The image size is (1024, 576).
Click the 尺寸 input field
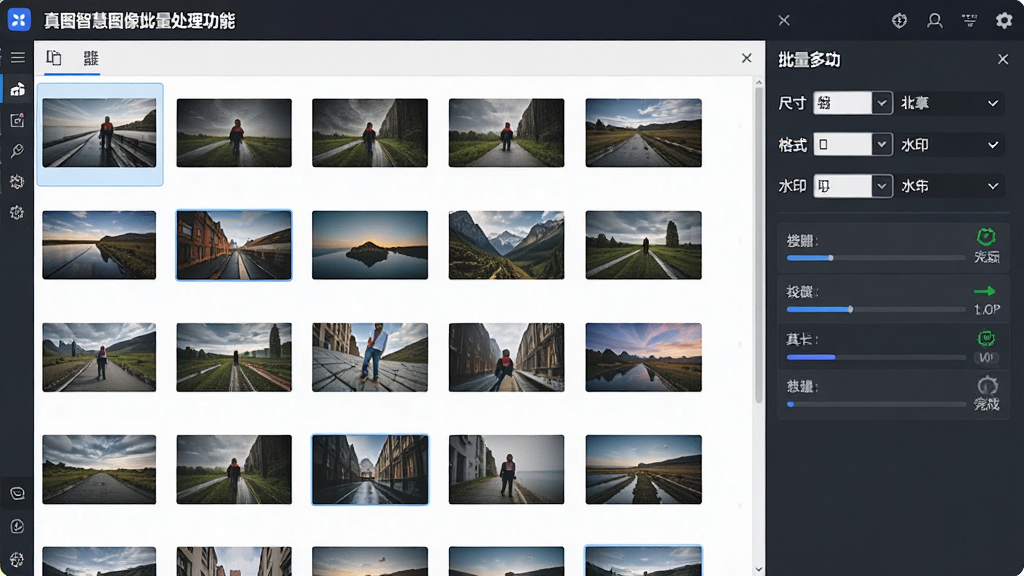coord(842,103)
